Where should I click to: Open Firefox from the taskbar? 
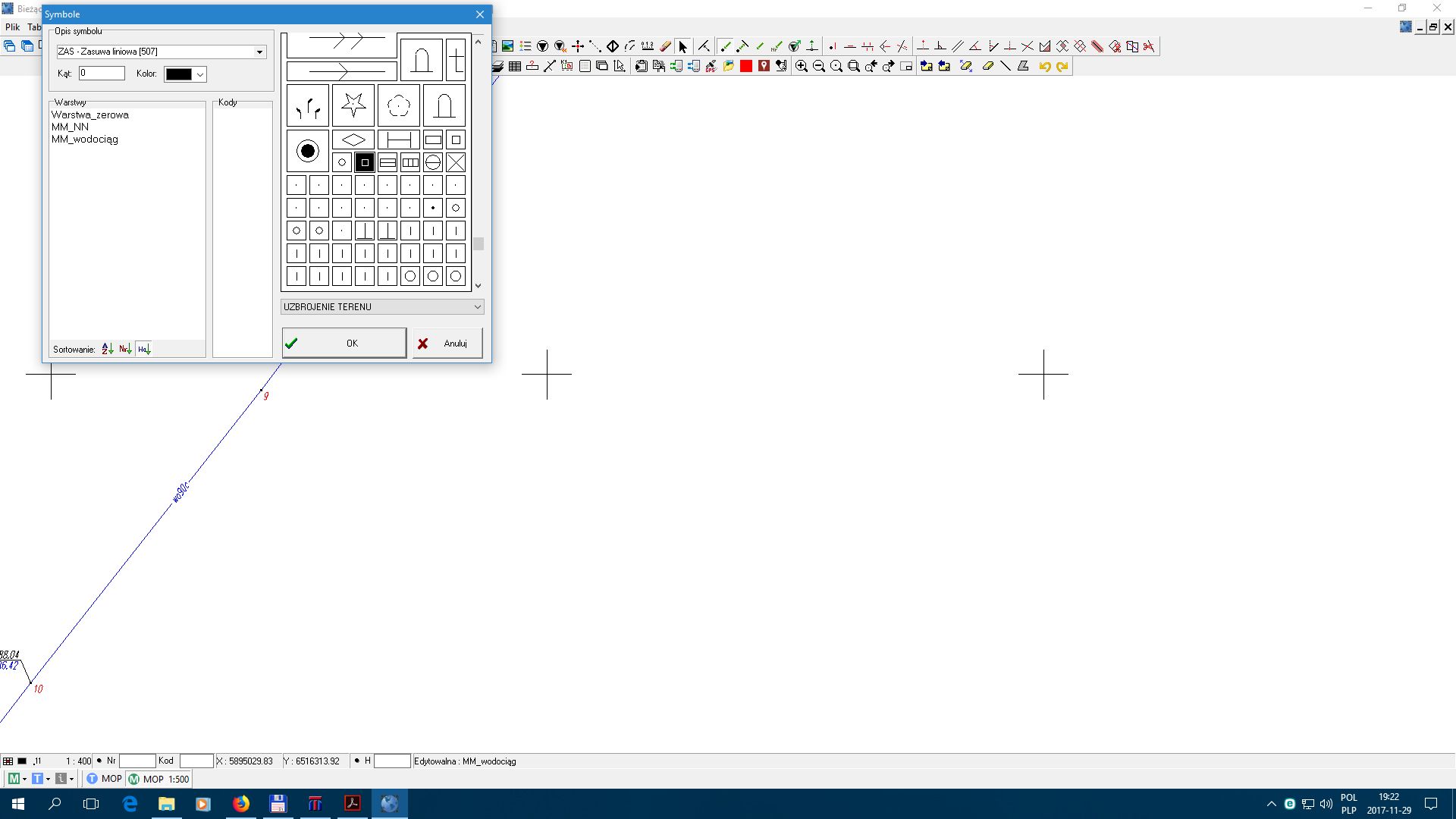click(x=241, y=804)
